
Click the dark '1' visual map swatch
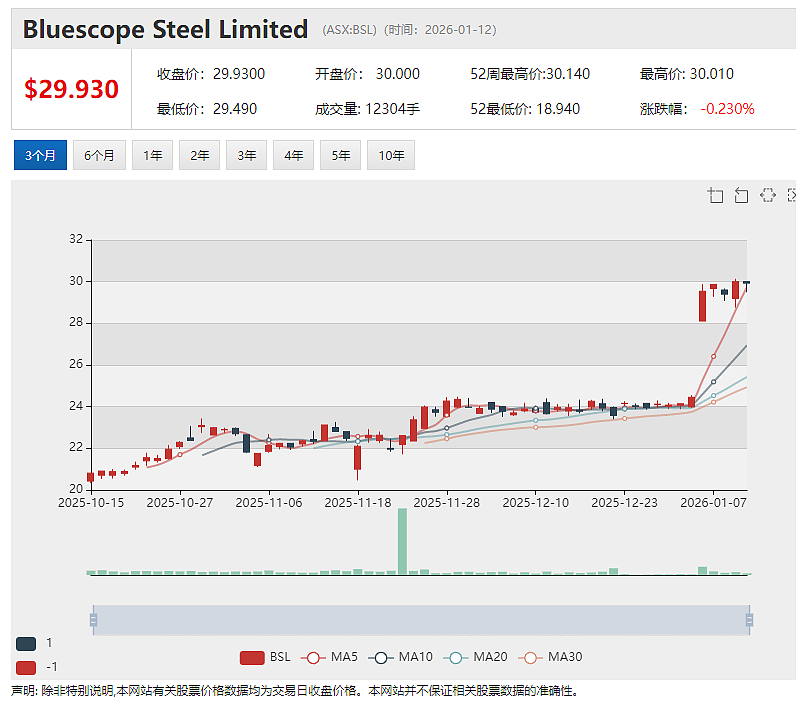[26, 643]
